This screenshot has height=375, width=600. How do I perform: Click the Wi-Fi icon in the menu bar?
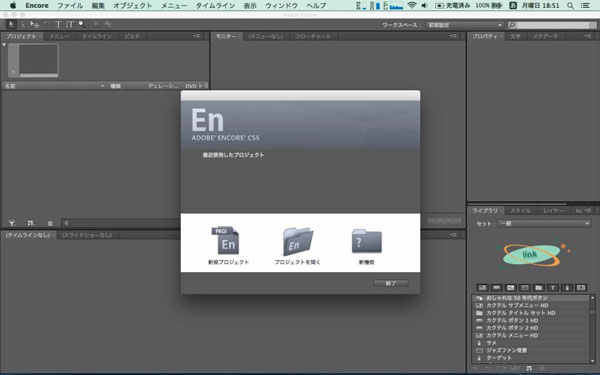(x=412, y=5)
